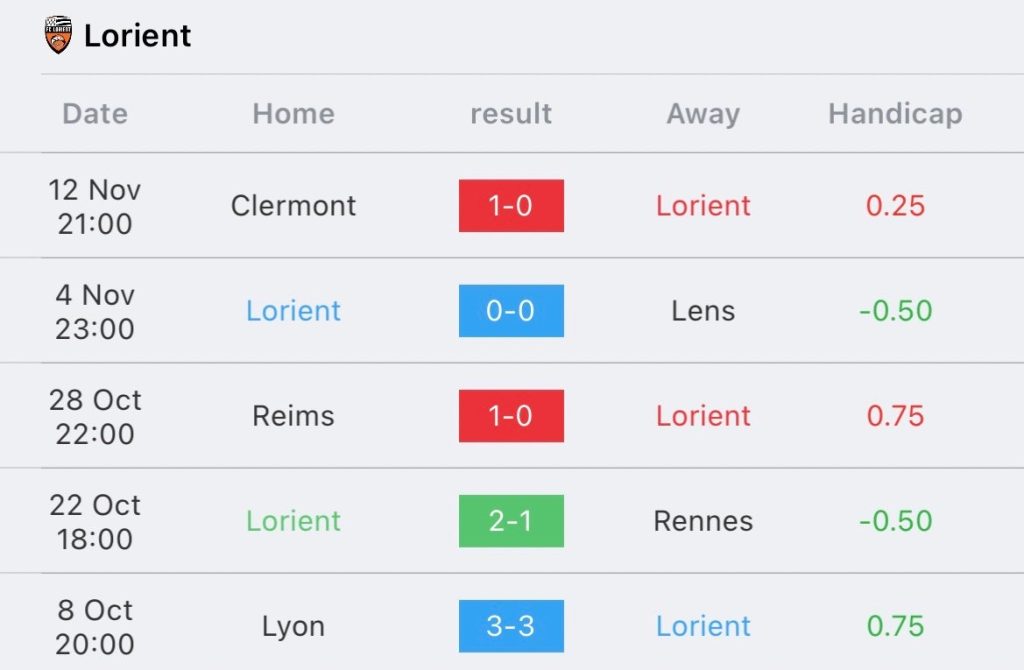Open the Lorient team title

pos(137,35)
